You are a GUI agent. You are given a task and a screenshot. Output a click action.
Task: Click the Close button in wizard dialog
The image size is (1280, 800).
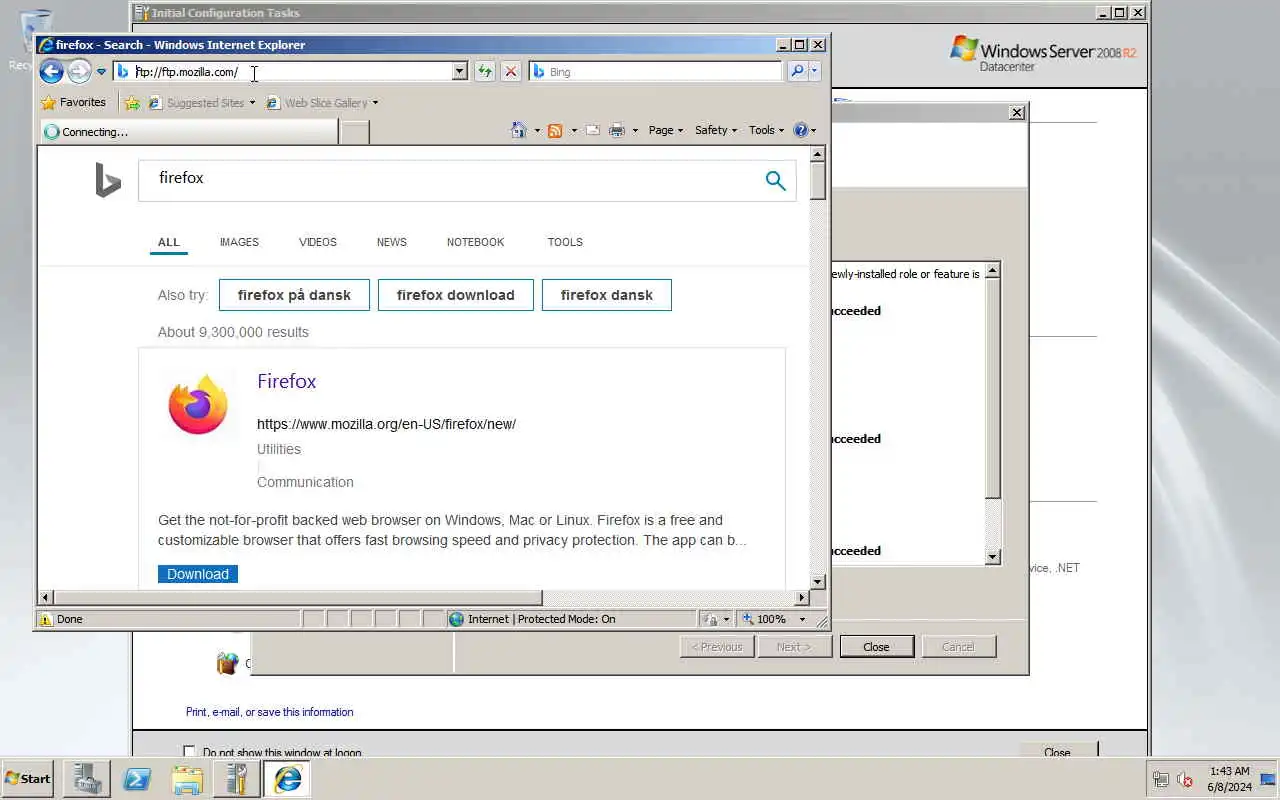click(x=877, y=647)
